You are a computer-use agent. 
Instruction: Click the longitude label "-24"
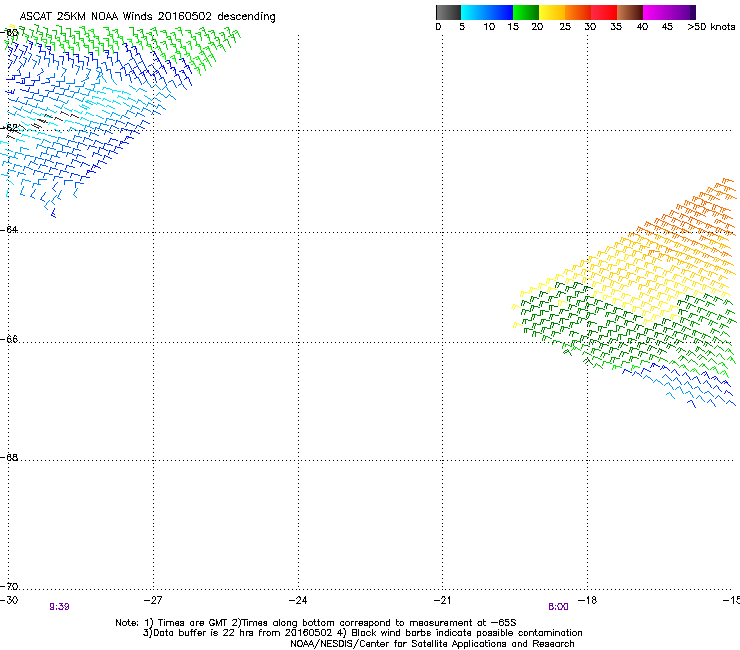pyautogui.click(x=298, y=600)
